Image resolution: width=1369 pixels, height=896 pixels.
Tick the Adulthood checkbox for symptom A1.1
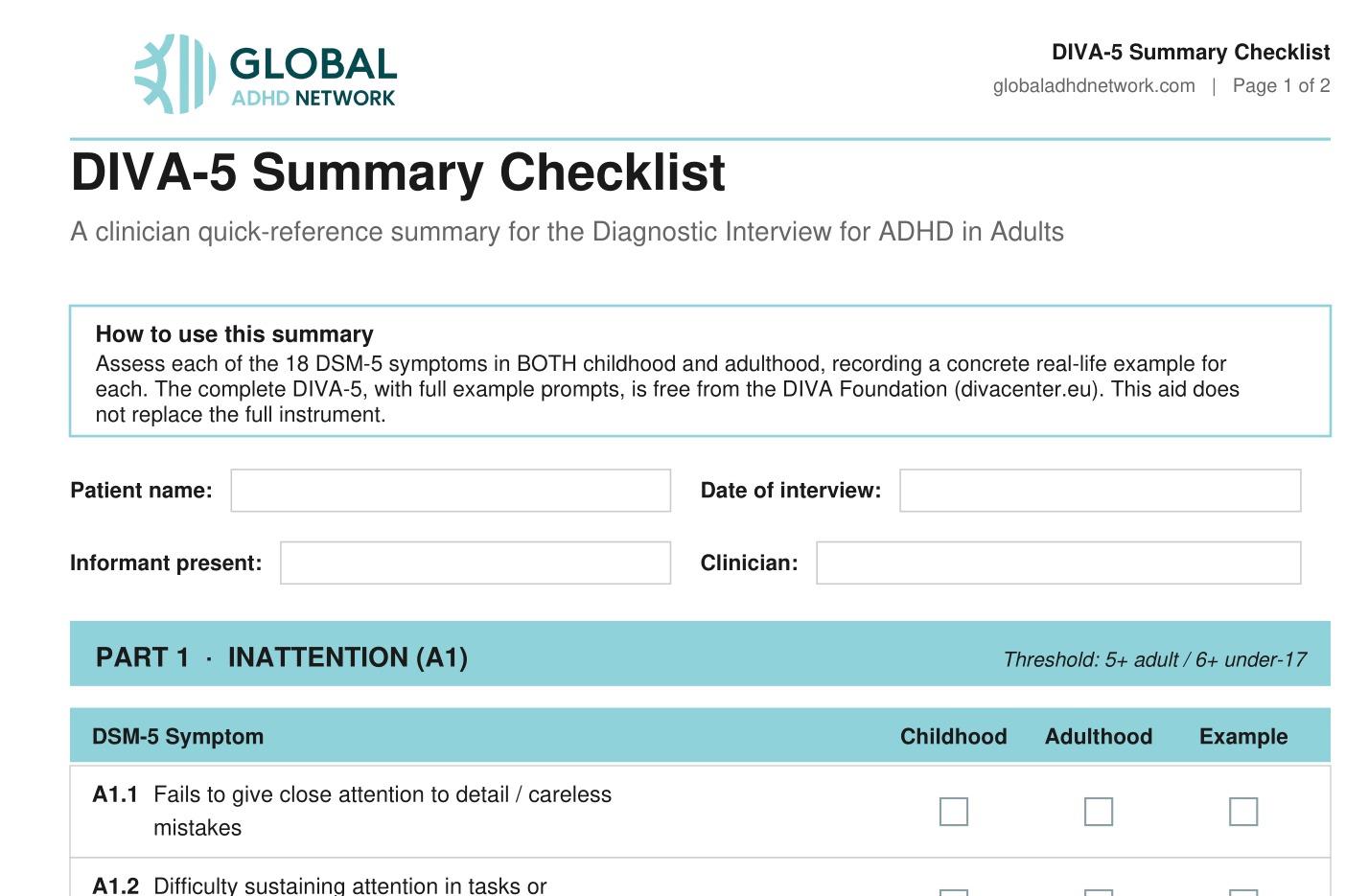click(1099, 812)
